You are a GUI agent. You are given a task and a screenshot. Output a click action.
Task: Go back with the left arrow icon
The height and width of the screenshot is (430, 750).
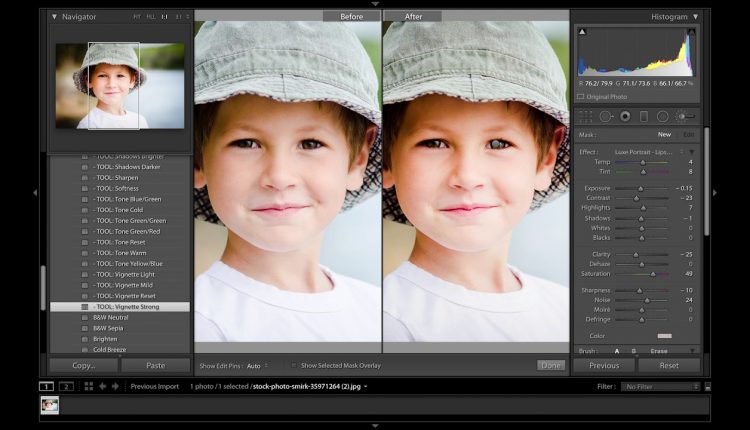(102, 386)
